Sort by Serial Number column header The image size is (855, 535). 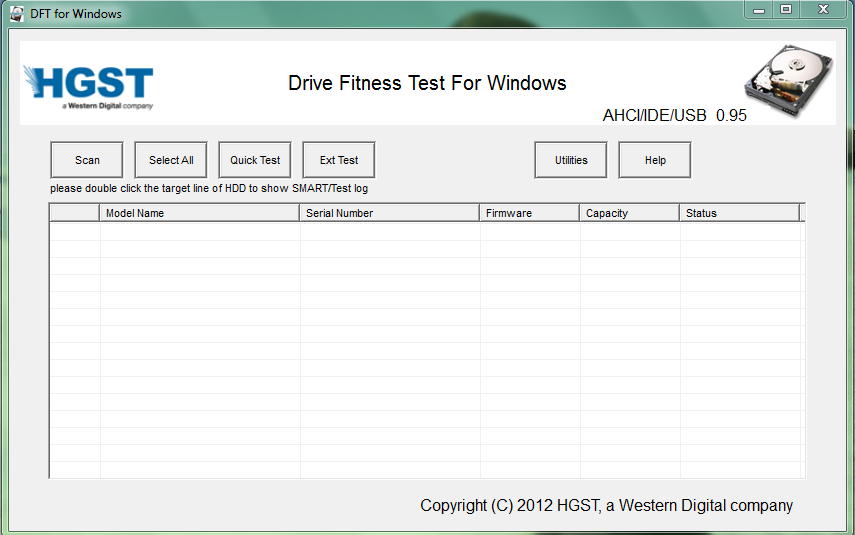pos(389,213)
